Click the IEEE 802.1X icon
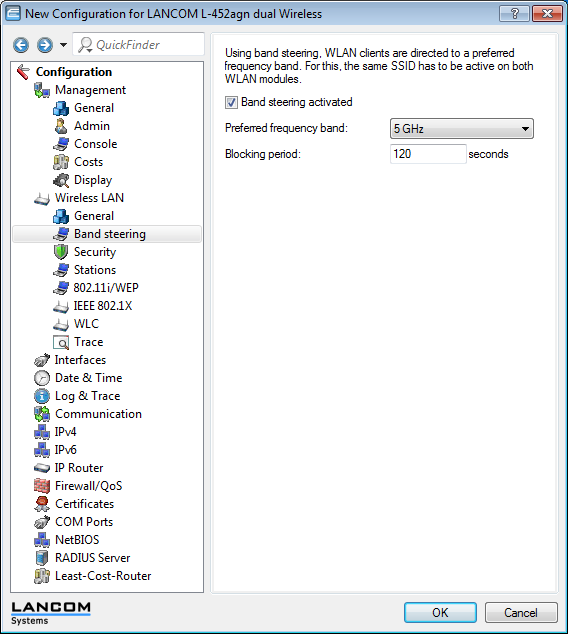The width and height of the screenshot is (568, 634). point(61,306)
